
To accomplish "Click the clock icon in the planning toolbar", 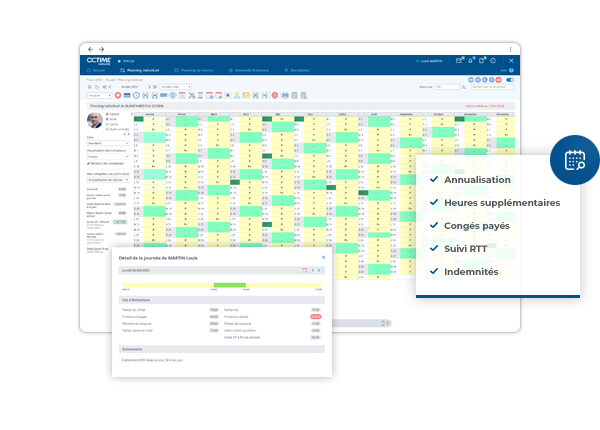I will tap(136, 95).
